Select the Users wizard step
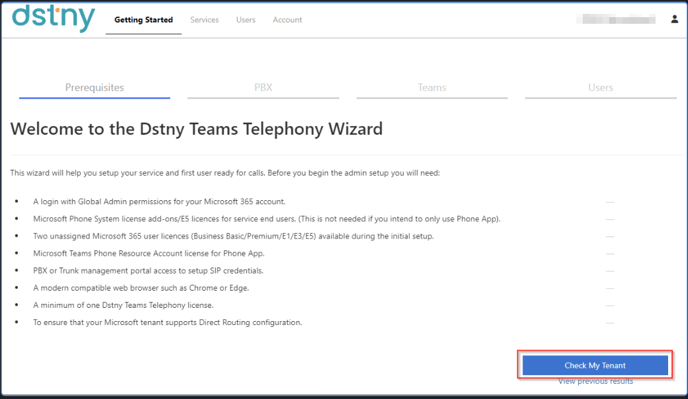 click(x=601, y=88)
